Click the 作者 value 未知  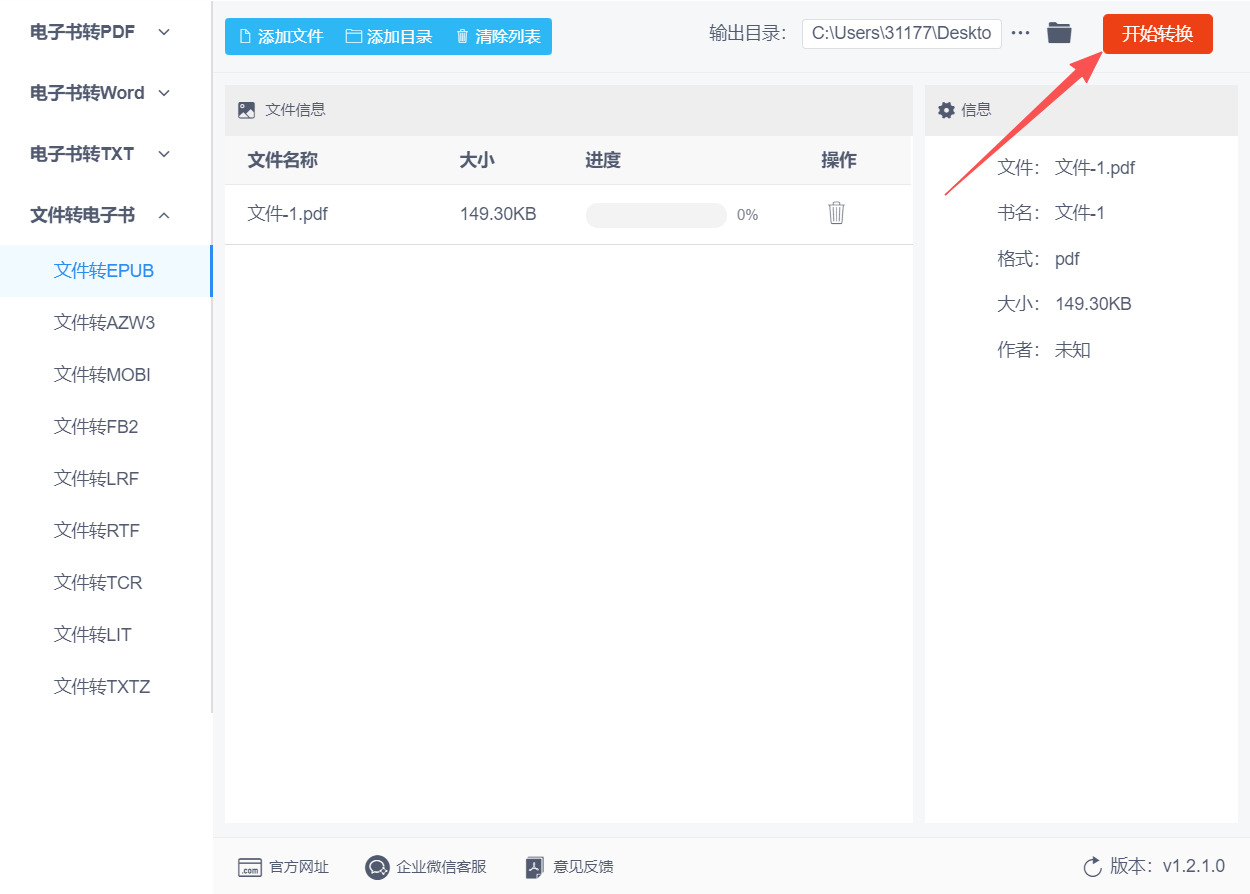[x=1073, y=350]
